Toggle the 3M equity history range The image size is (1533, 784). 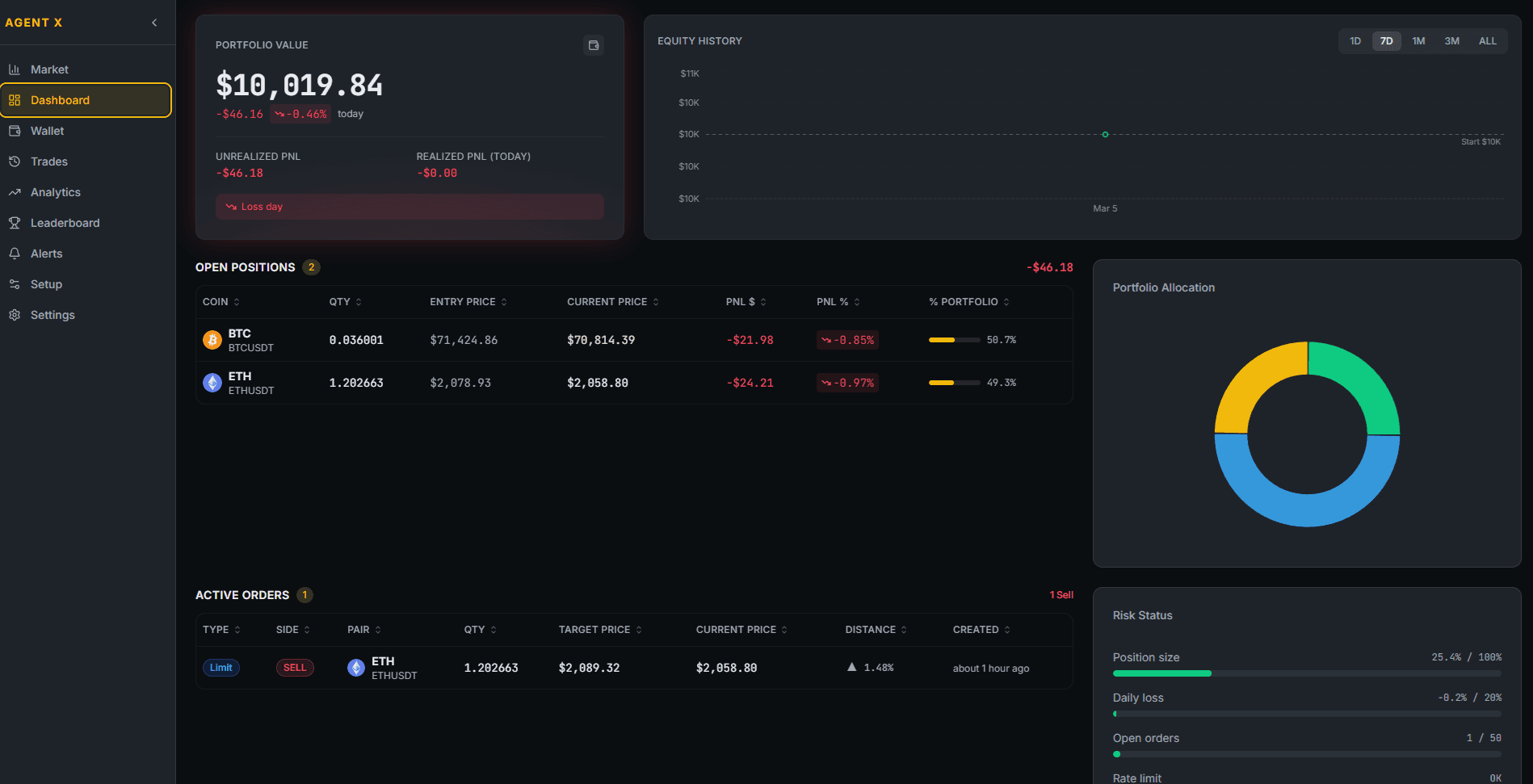(1451, 40)
